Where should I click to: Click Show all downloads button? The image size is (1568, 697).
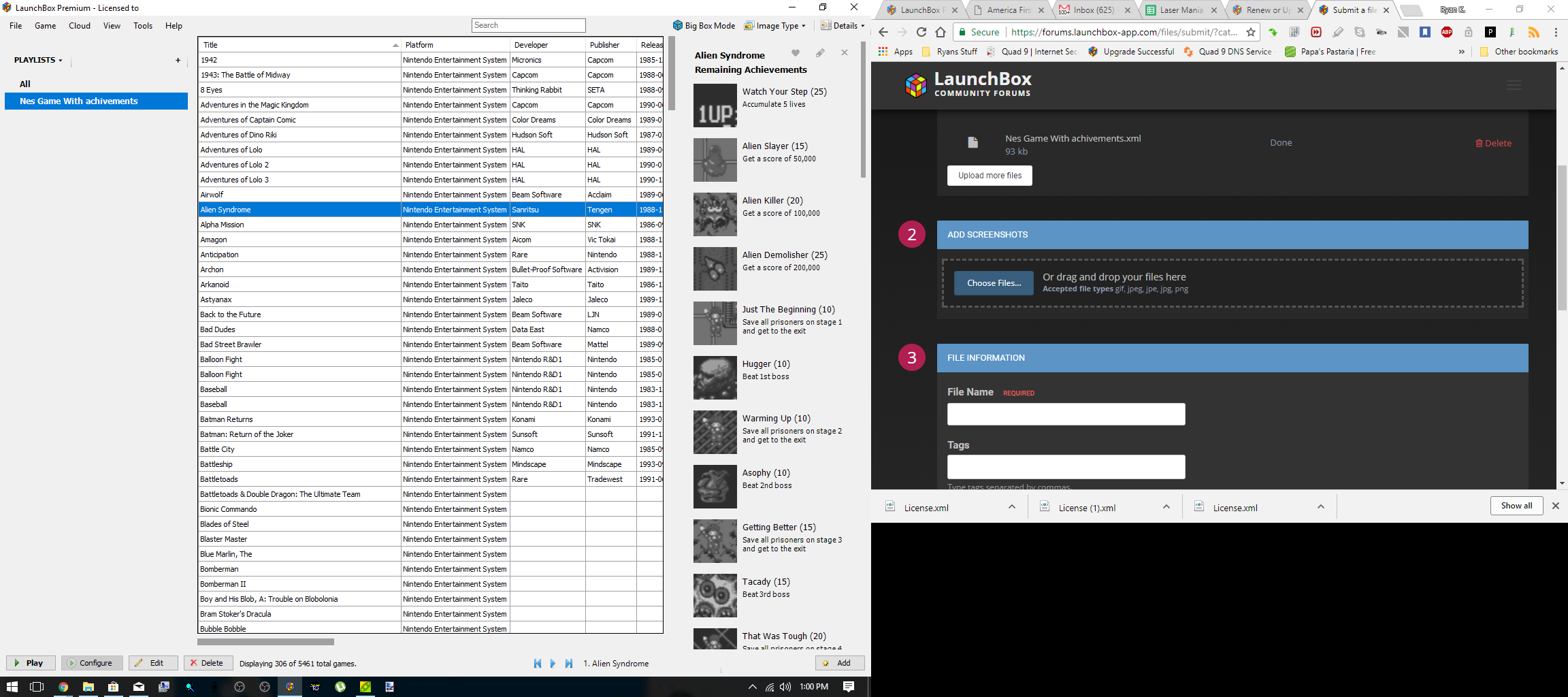pos(1516,506)
